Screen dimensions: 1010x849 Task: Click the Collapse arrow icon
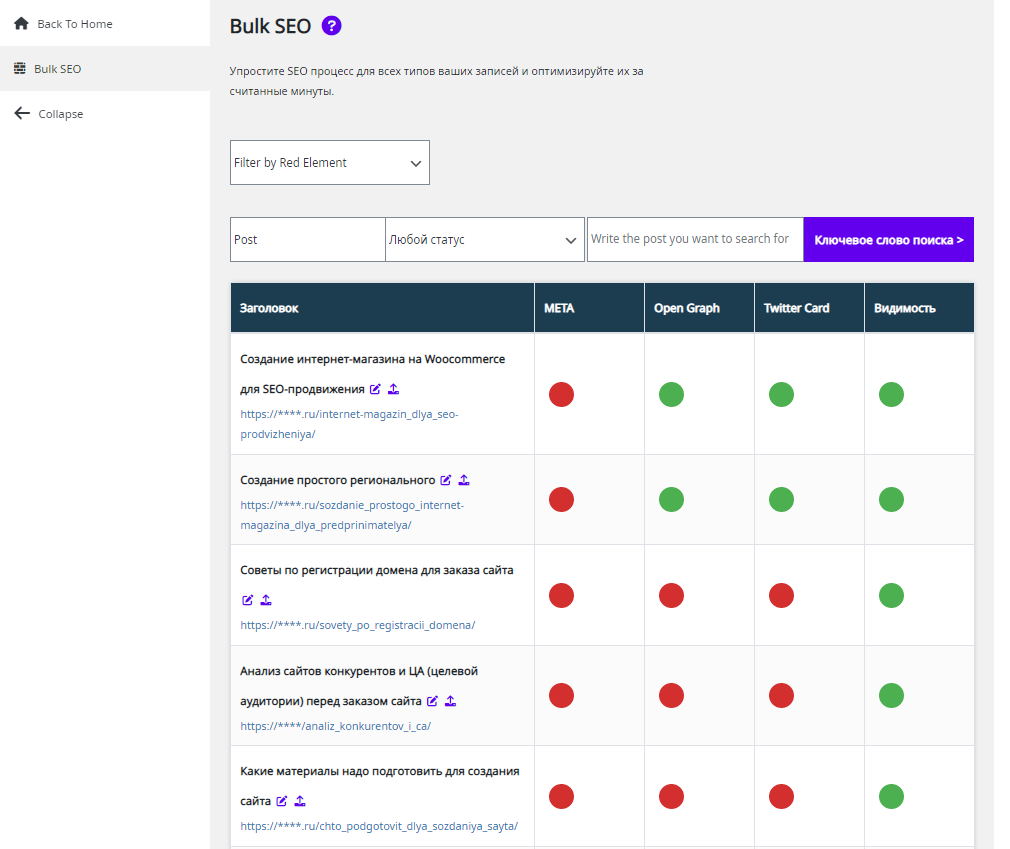pyautogui.click(x=22, y=113)
